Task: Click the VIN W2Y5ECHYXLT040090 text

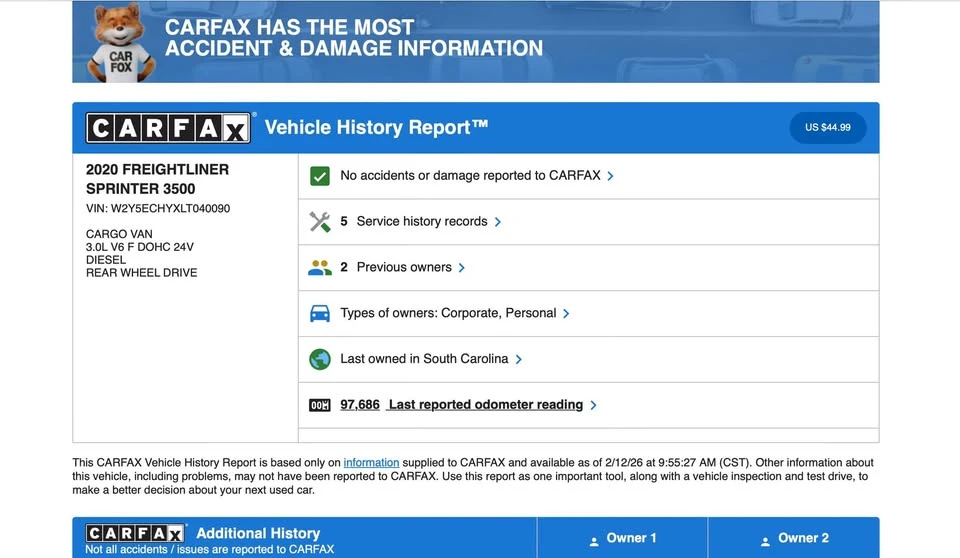Action: pyautogui.click(x=158, y=208)
